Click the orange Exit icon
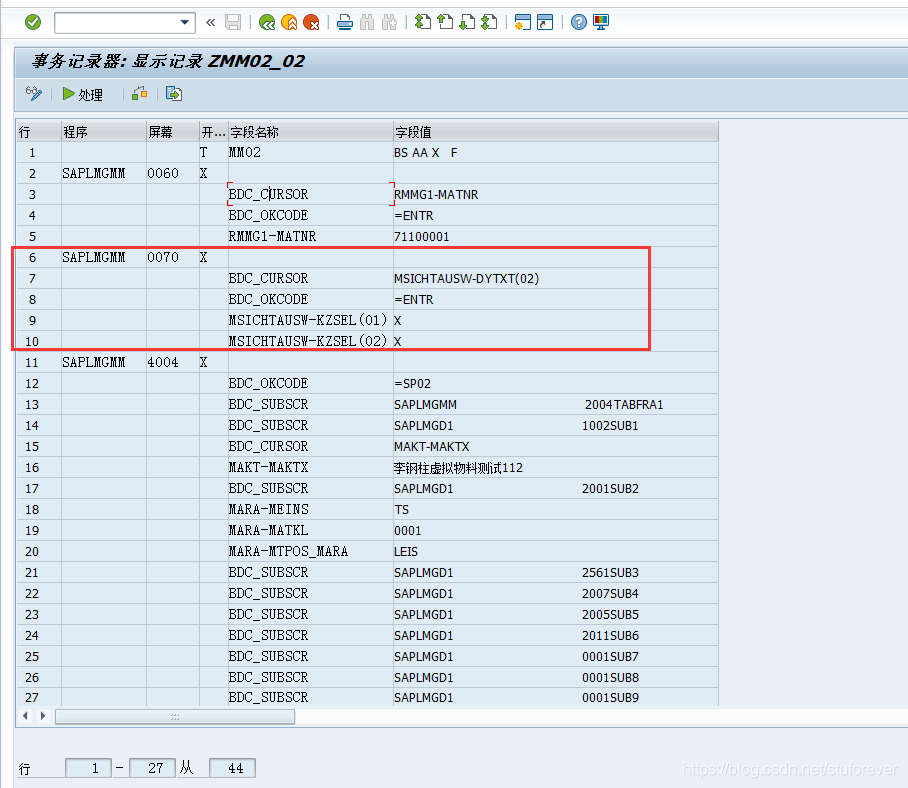This screenshot has width=908, height=788. pyautogui.click(x=289, y=23)
